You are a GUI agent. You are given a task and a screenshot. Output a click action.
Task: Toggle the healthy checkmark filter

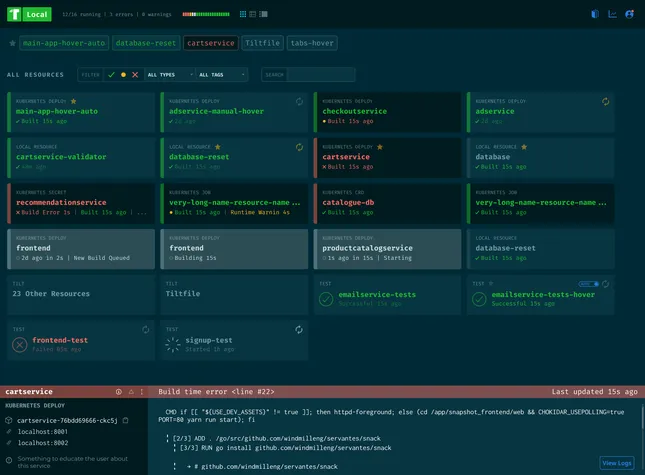(111, 75)
